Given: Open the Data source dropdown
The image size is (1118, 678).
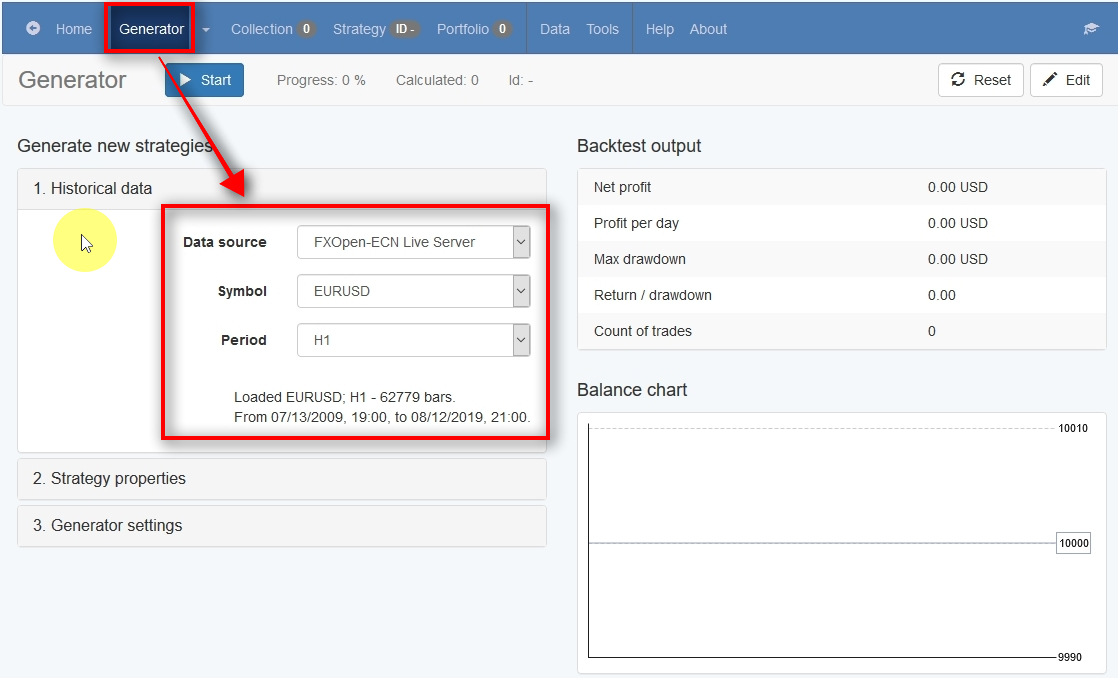Looking at the screenshot, I should point(413,242).
